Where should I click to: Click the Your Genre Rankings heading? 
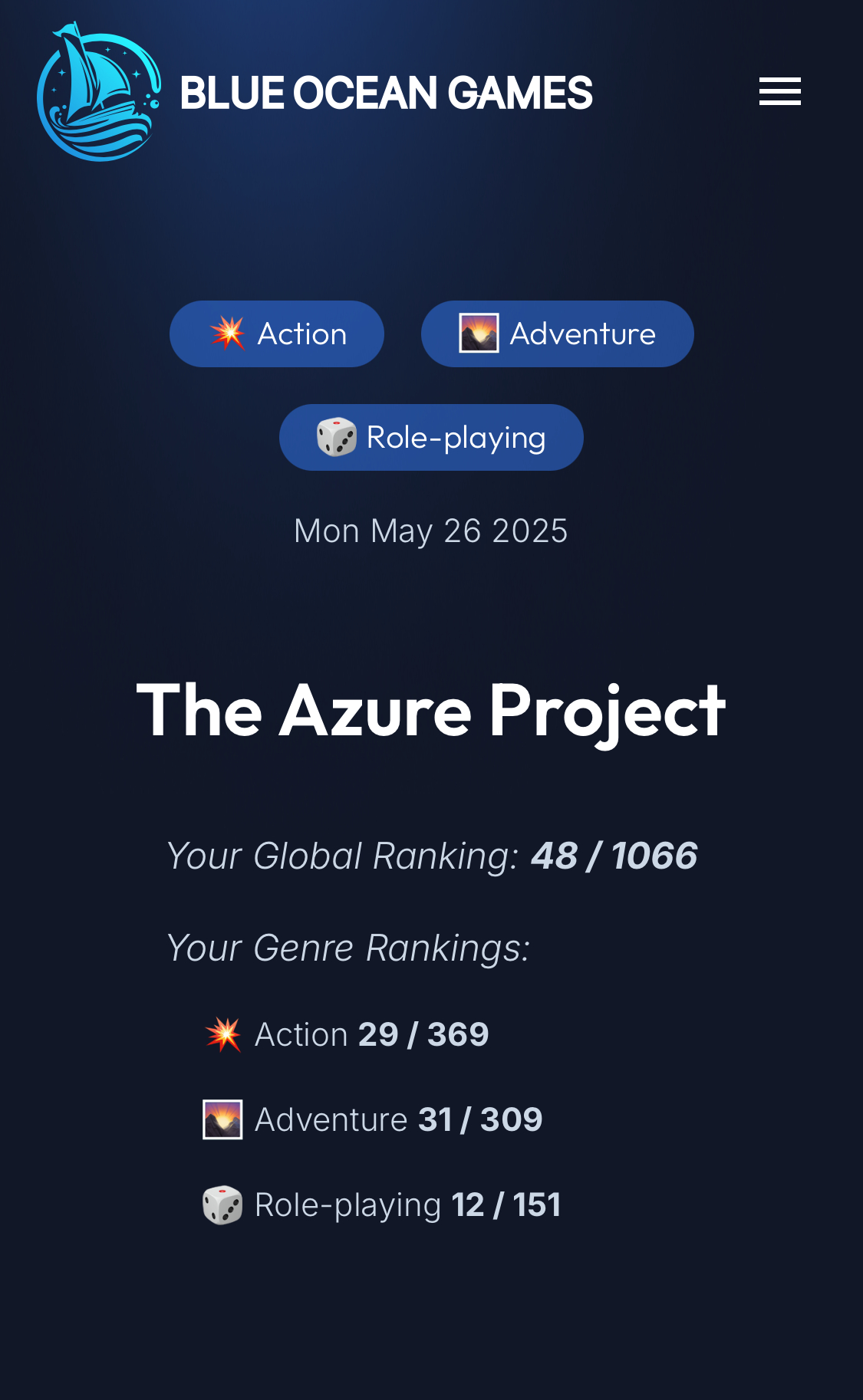click(348, 948)
